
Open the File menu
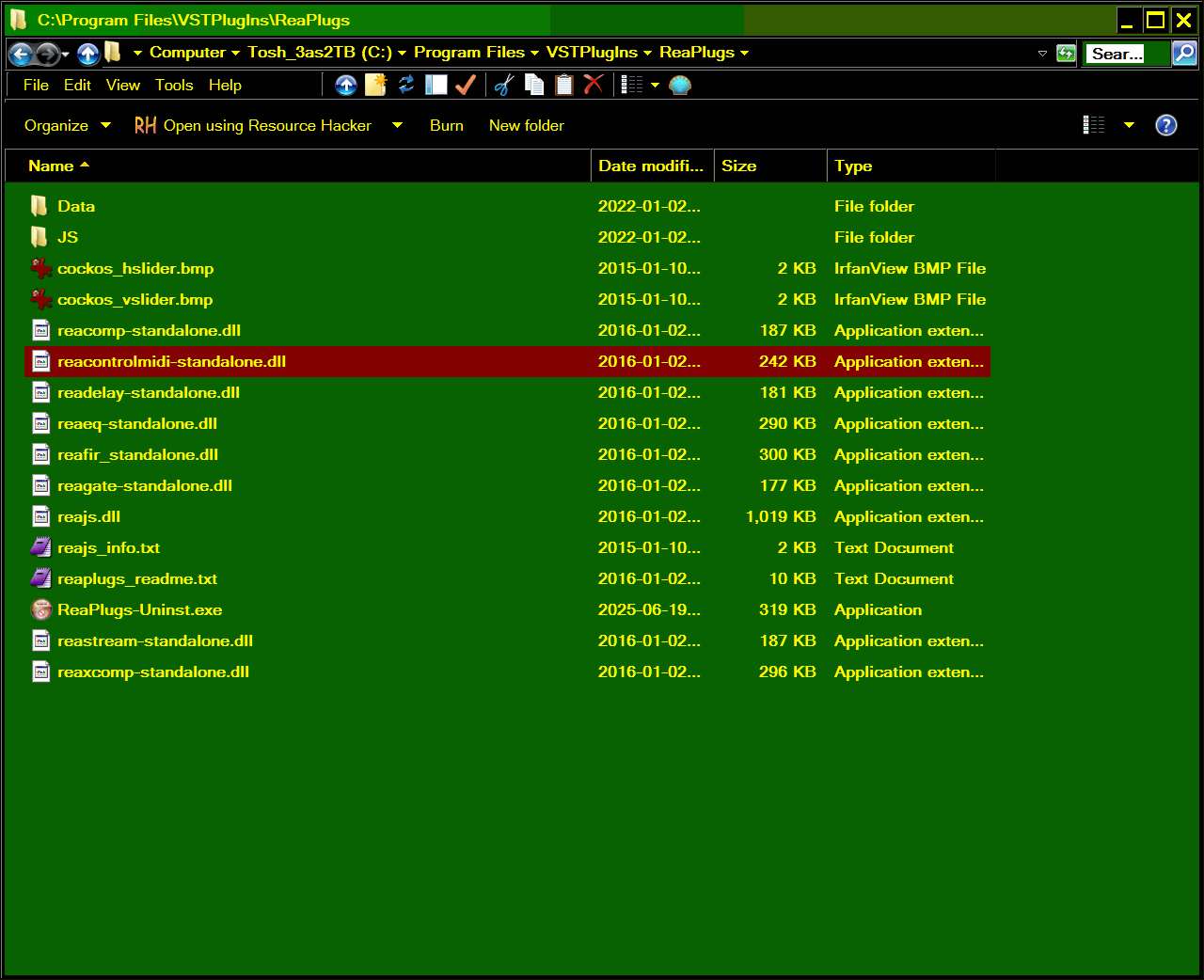(x=36, y=85)
